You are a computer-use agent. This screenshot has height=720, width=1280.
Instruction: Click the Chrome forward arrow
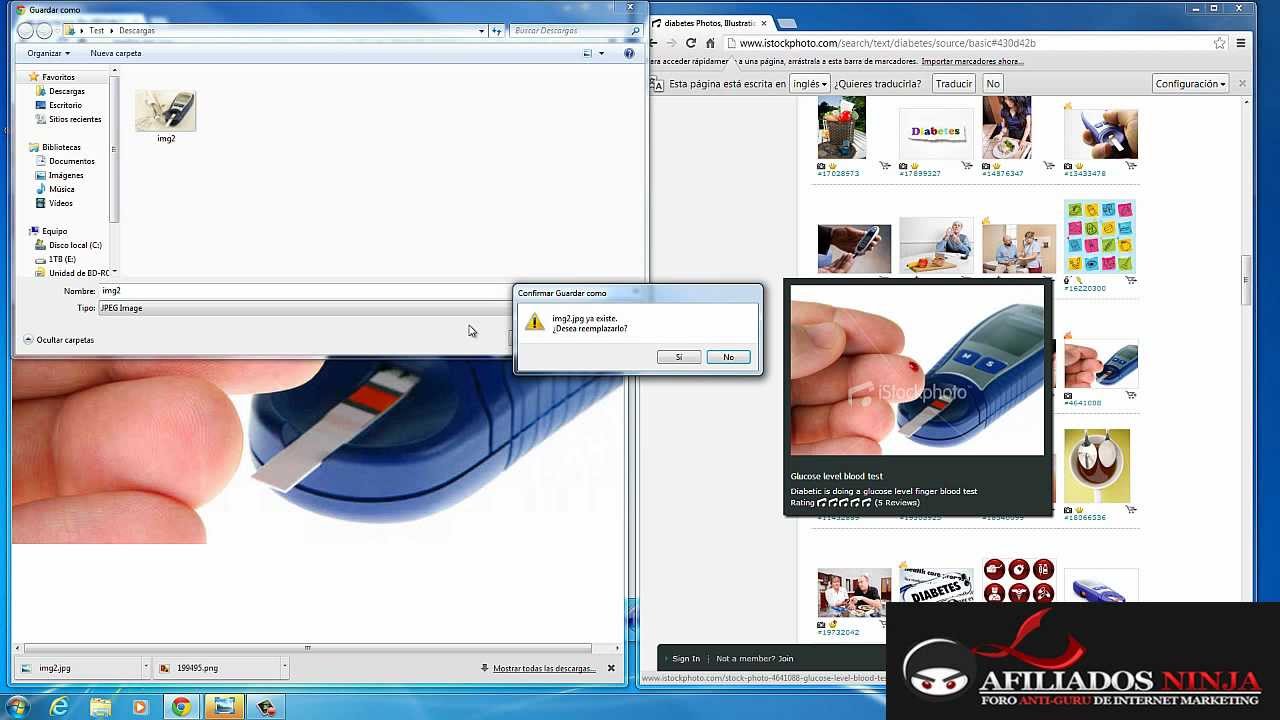coord(671,43)
